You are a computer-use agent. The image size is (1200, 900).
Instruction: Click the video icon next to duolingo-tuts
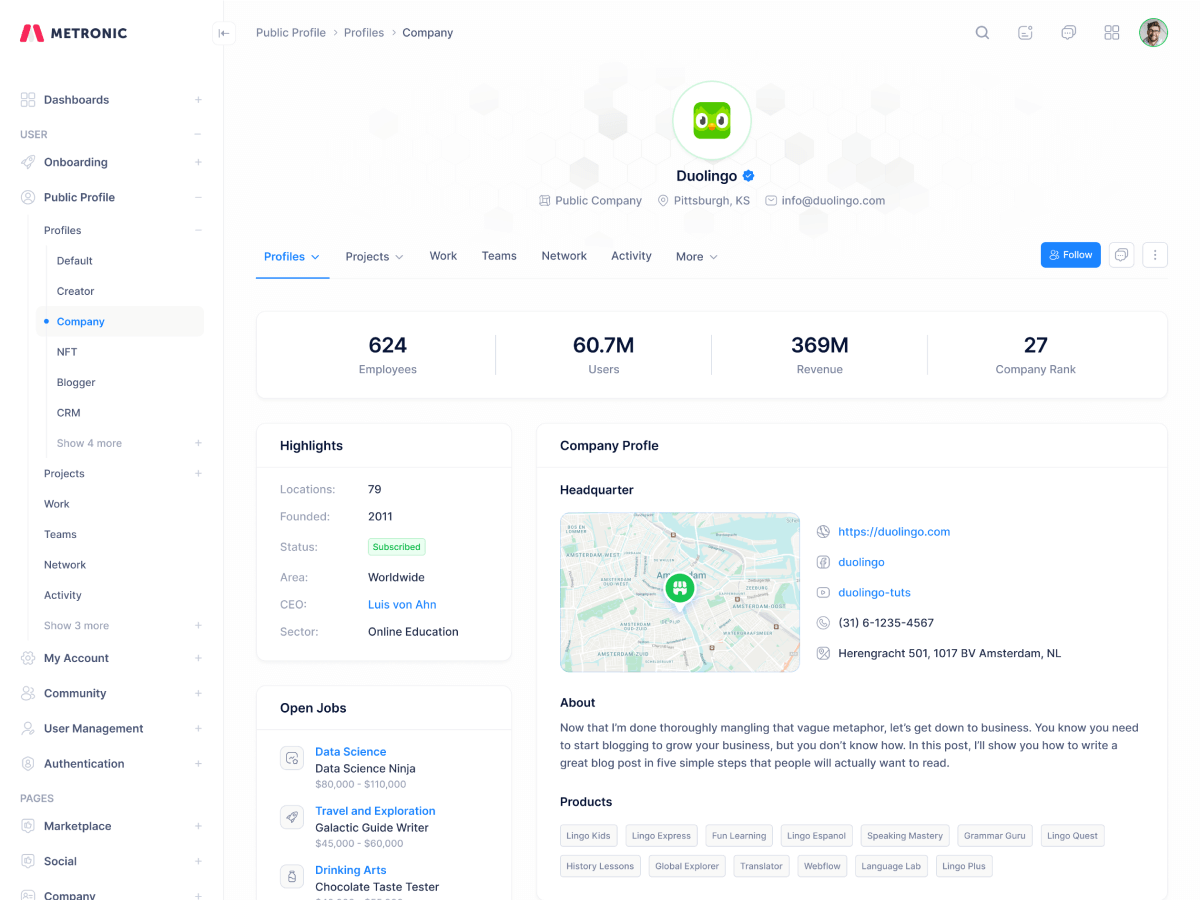coord(822,592)
